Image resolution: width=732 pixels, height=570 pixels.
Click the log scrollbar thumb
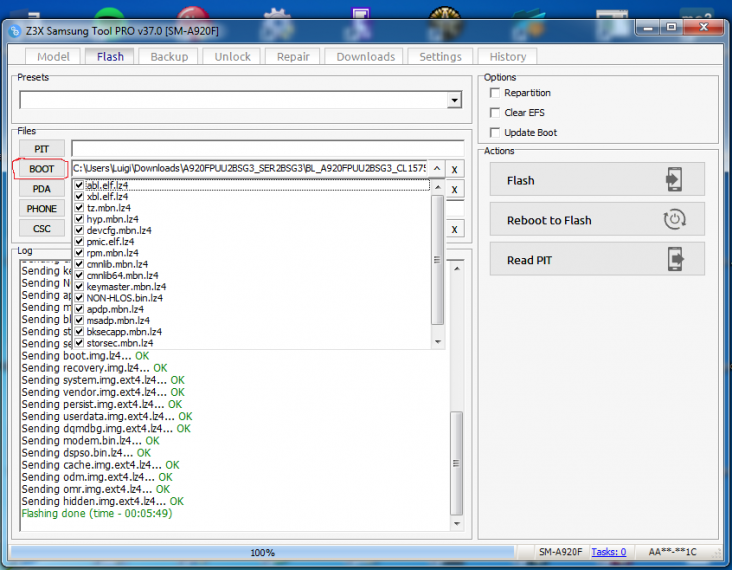pyautogui.click(x=457, y=463)
